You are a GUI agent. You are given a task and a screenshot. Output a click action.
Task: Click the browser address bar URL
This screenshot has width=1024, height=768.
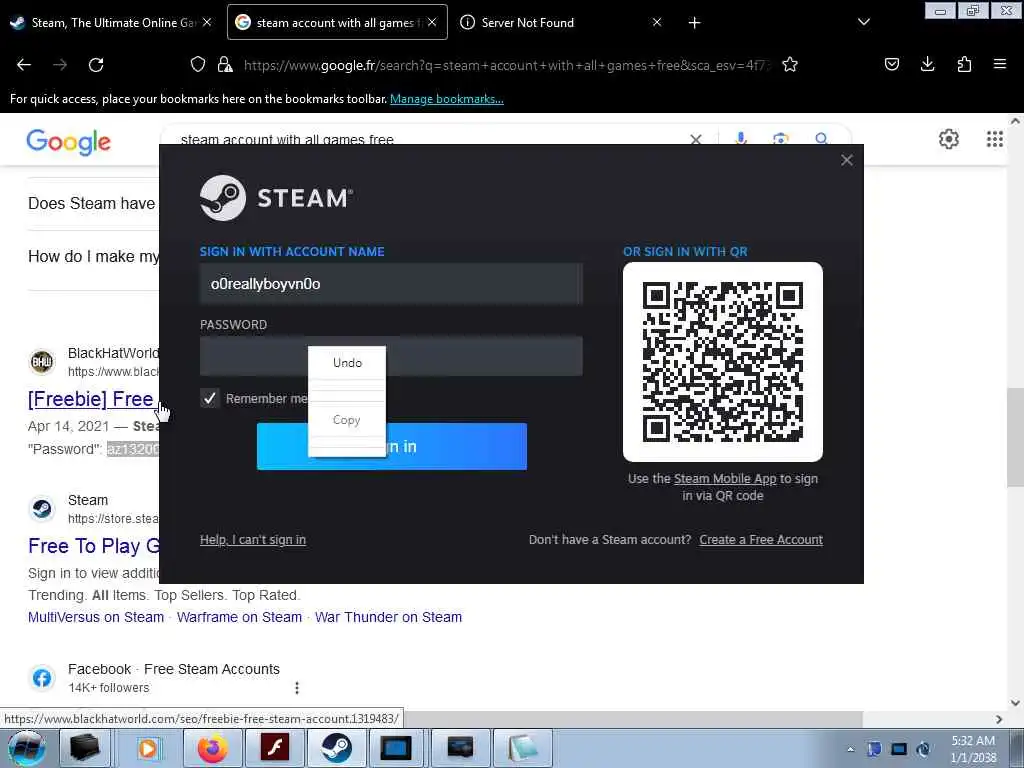click(x=507, y=65)
